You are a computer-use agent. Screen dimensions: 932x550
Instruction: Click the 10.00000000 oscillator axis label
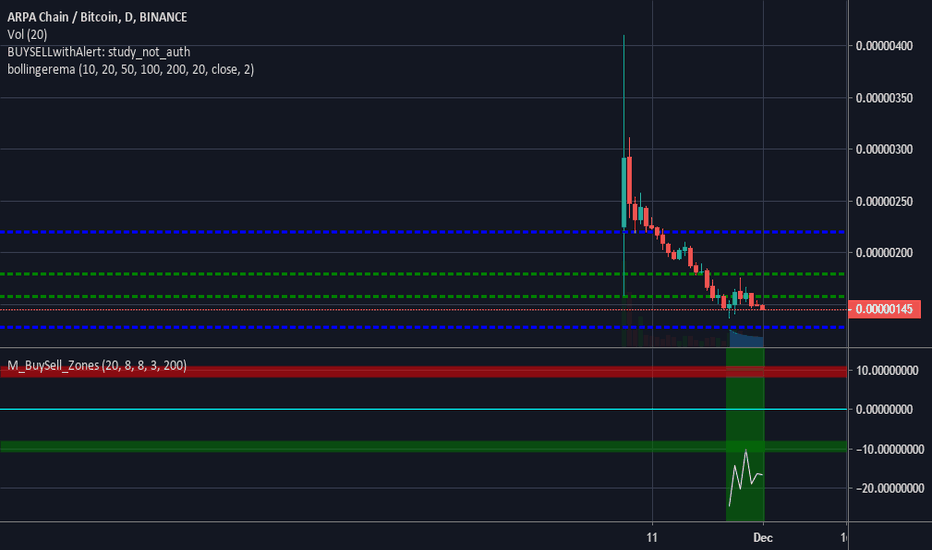pyautogui.click(x=887, y=370)
